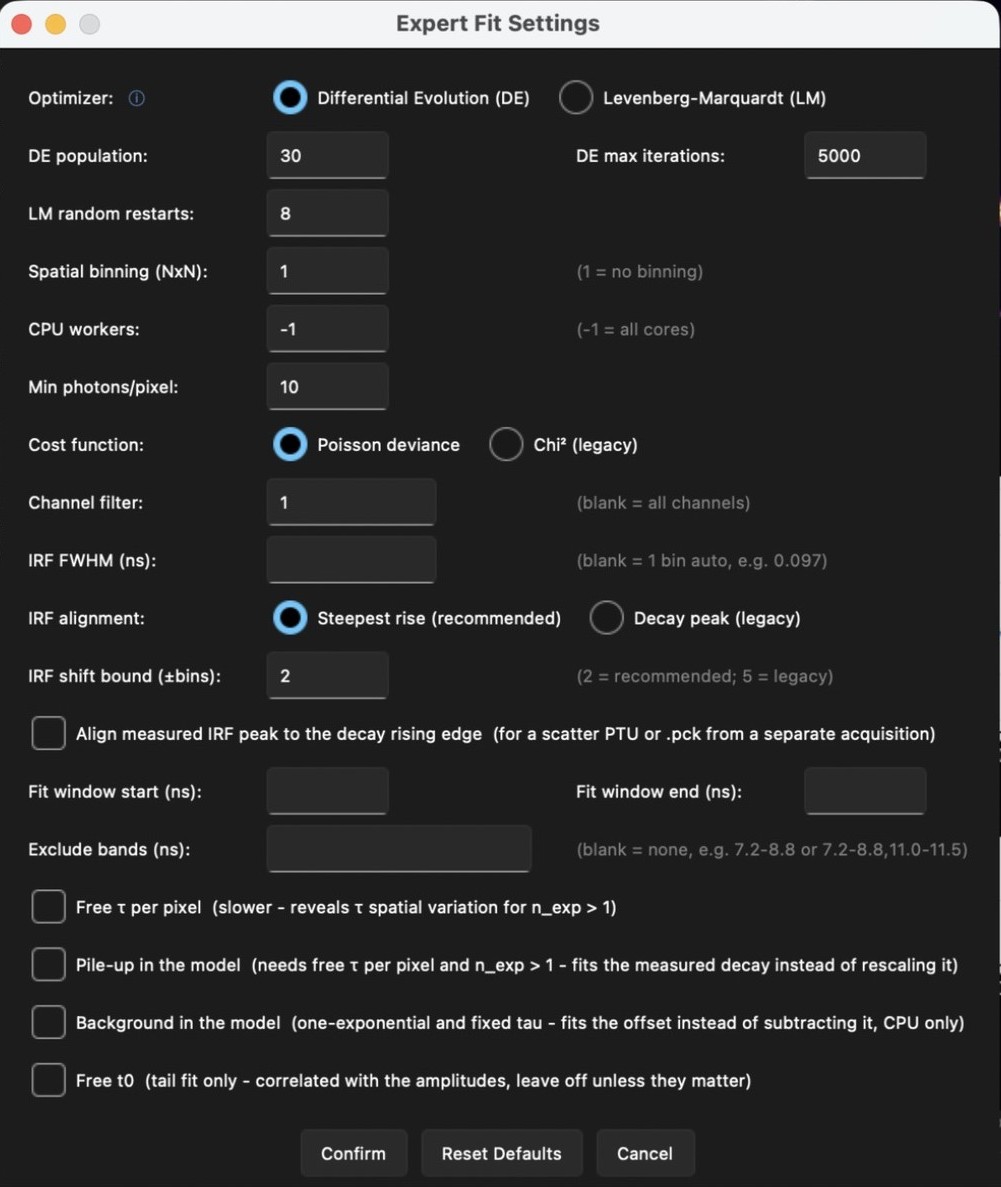
Task: Focus the IRF shift bound field
Action: (x=328, y=675)
